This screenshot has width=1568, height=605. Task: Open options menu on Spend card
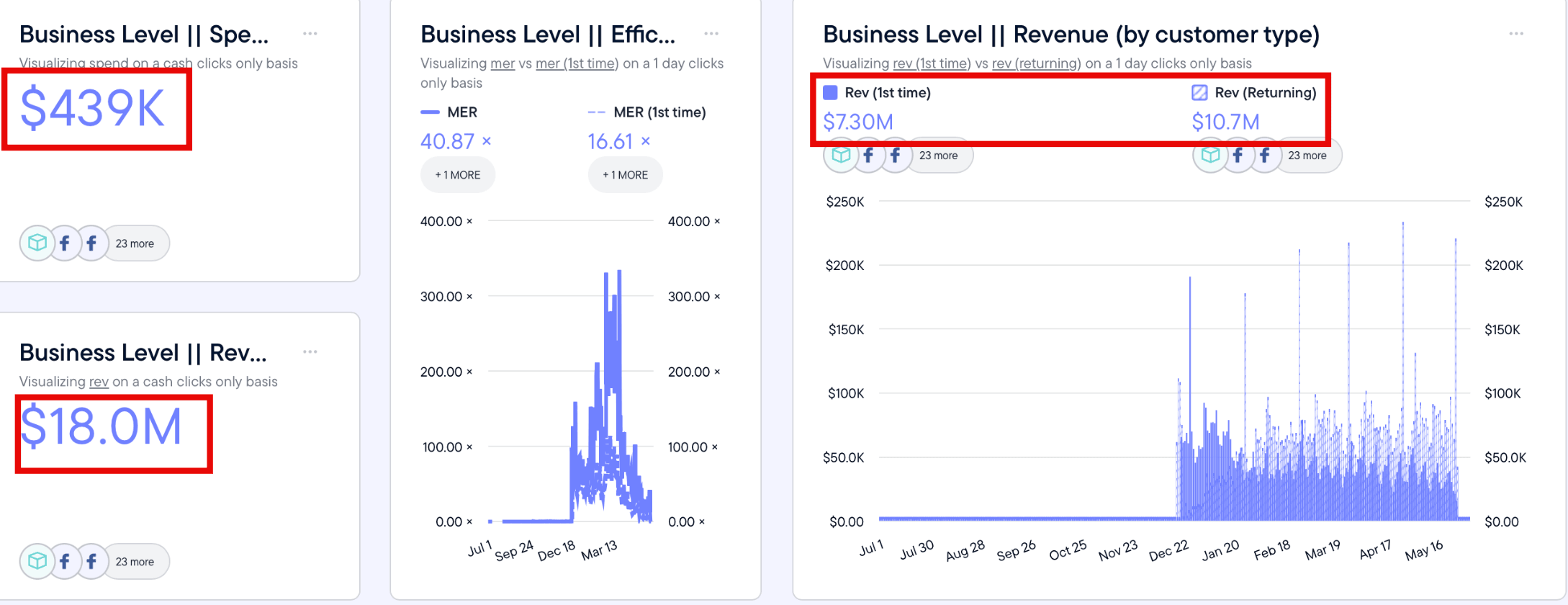coord(310,34)
